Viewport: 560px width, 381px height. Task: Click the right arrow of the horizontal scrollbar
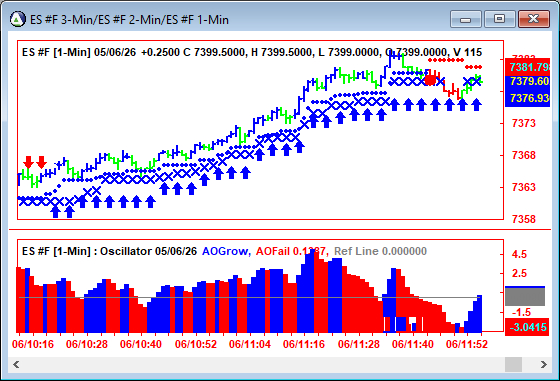[544, 365]
